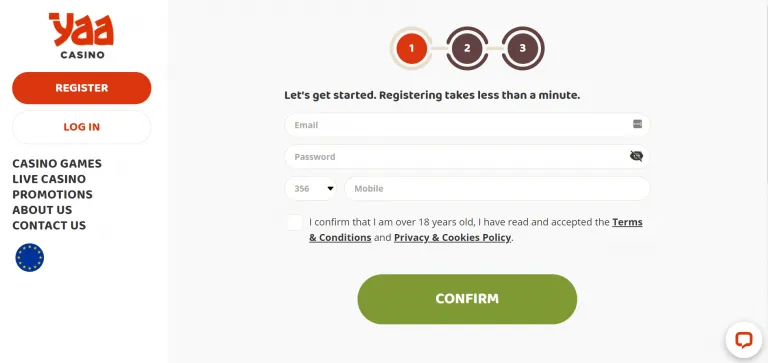Tick the over 18 confirmation checkbox
Viewport: 768px width, 363px height.
click(294, 222)
